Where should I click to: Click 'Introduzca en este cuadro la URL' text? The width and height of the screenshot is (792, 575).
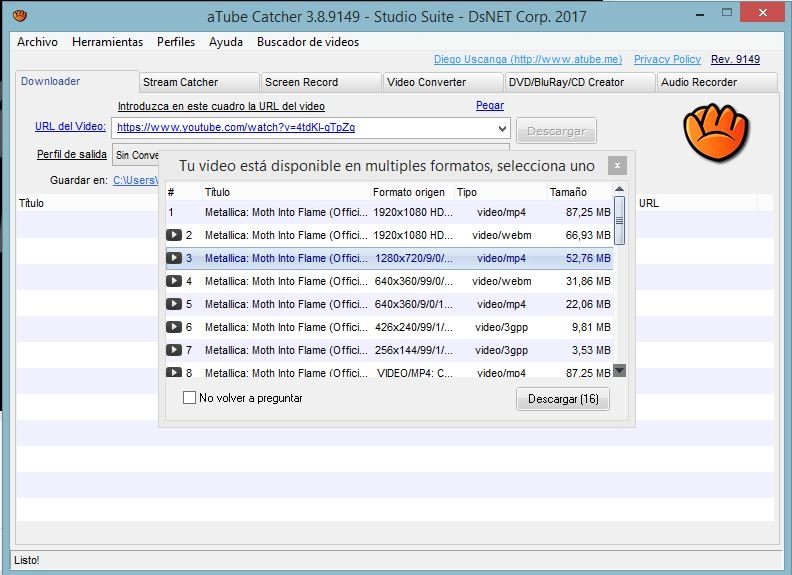(221, 106)
